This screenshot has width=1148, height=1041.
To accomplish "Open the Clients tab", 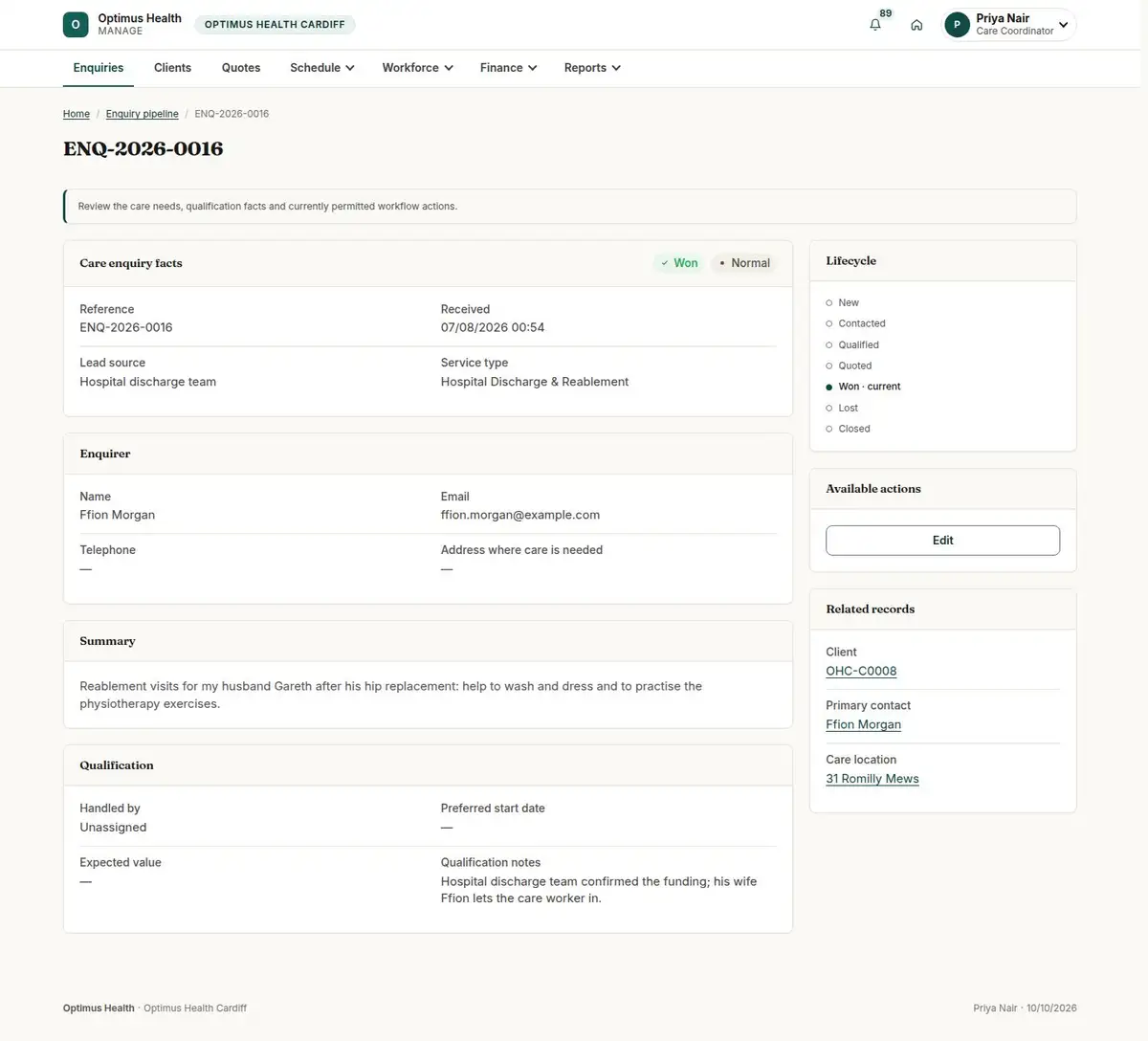I will coord(172,68).
